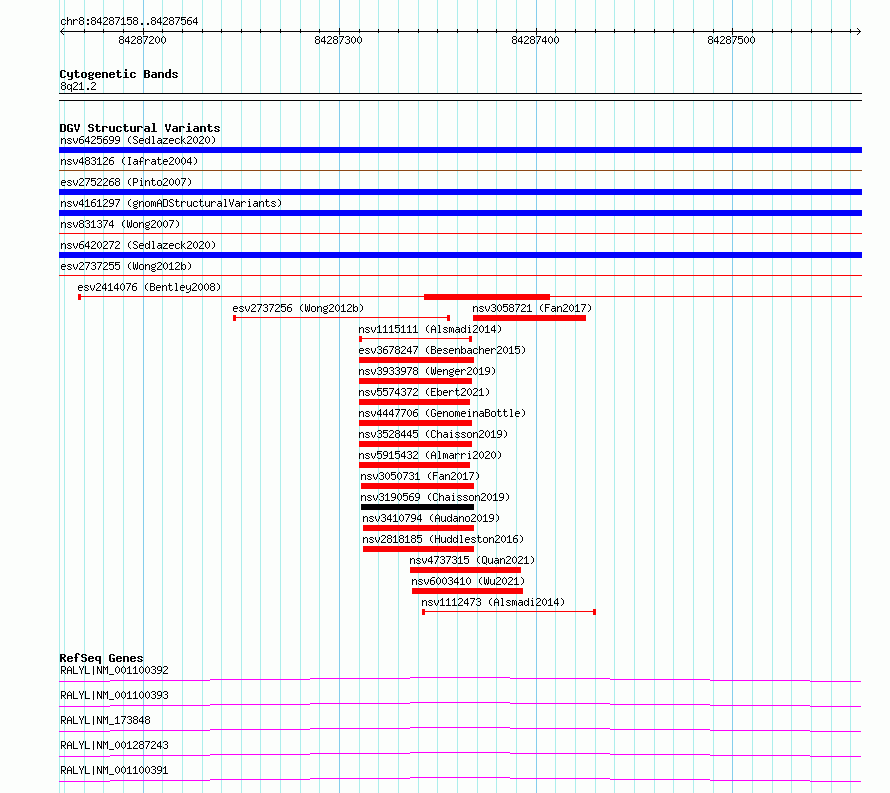Click the RefSeq Genes track title

coord(101,658)
